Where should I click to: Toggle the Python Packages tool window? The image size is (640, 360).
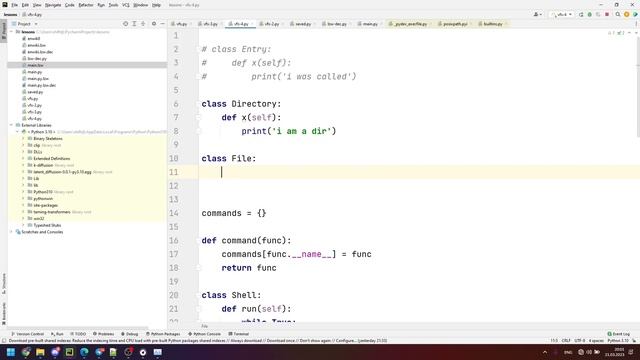click(162, 334)
